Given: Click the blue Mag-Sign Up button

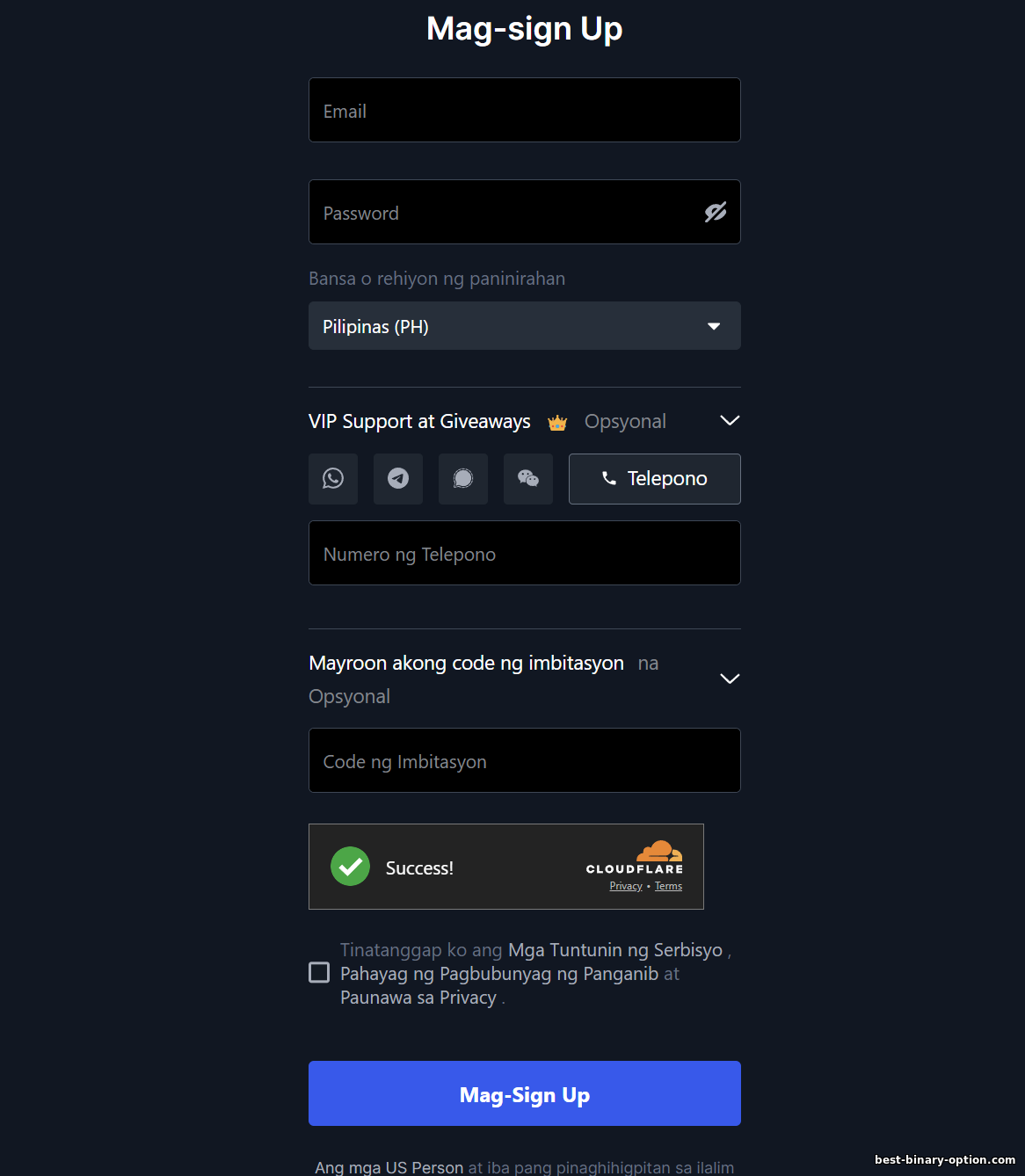Looking at the screenshot, I should point(525,1093).
